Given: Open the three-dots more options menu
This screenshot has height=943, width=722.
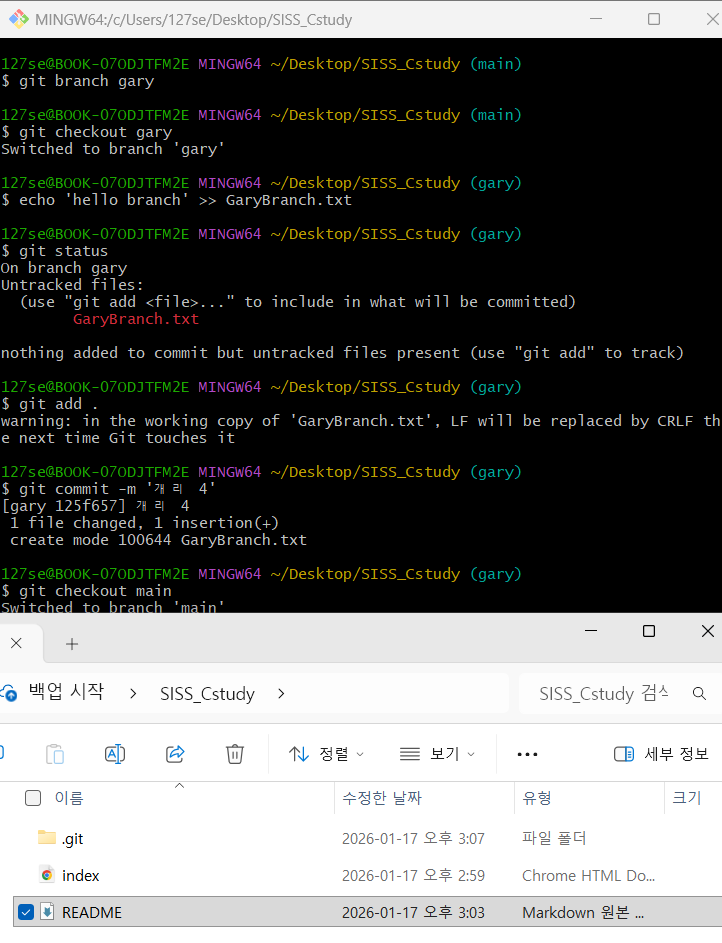Looking at the screenshot, I should tap(527, 754).
